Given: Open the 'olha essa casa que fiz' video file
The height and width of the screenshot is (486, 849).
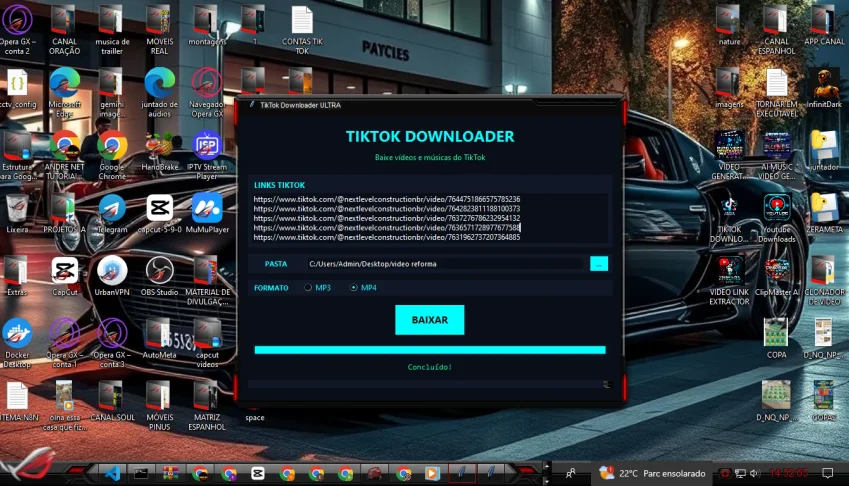Looking at the screenshot, I should tap(64, 406).
